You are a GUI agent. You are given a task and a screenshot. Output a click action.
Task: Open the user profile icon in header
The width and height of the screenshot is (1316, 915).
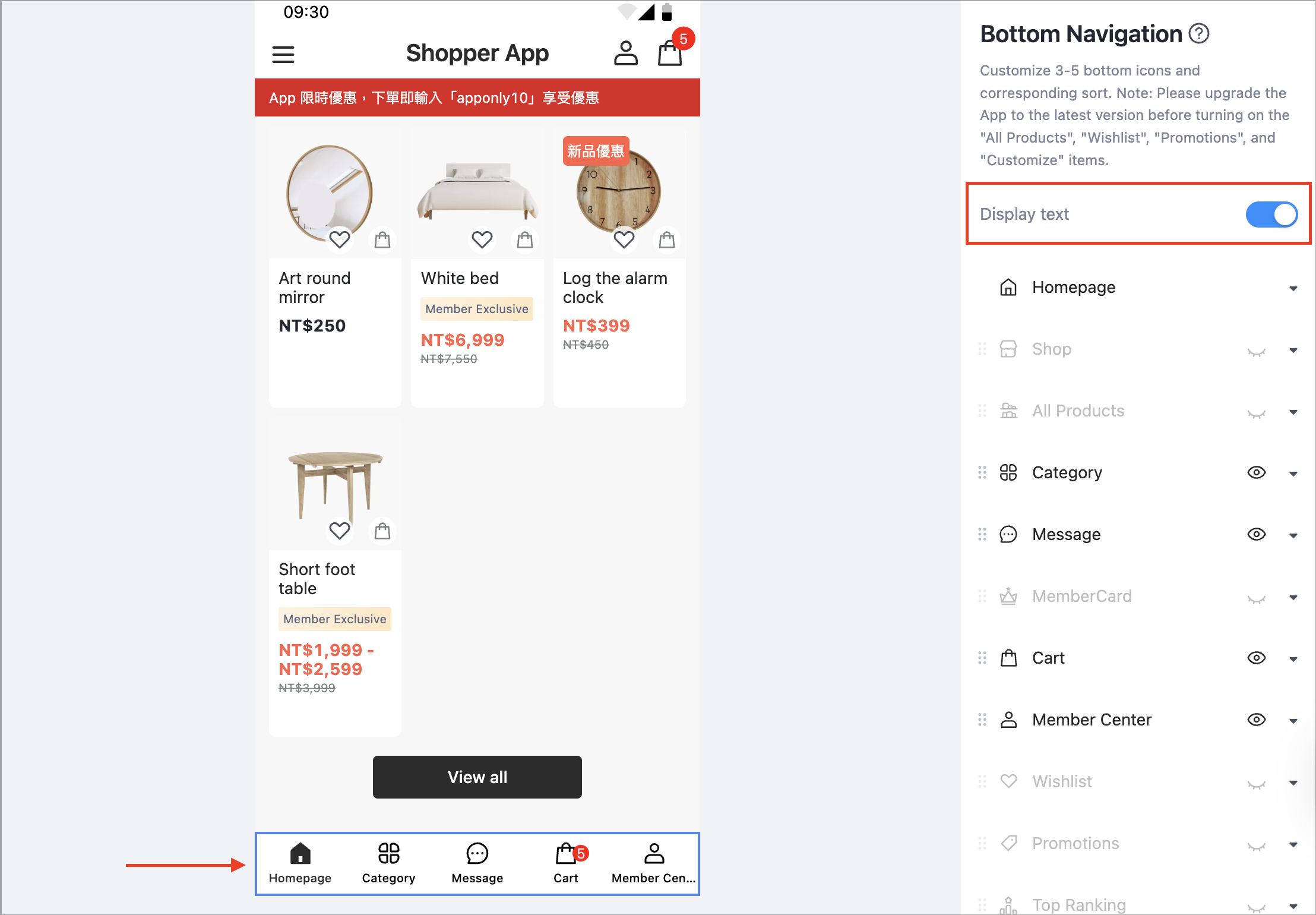[625, 53]
